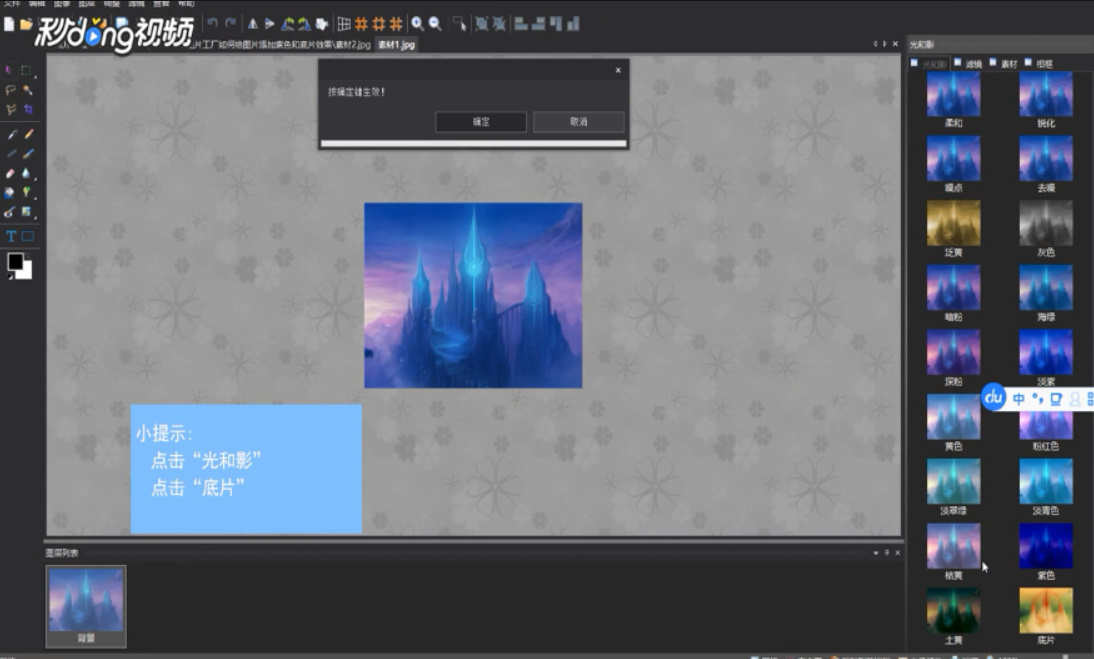Switch to the 素材2.jpg document tab
1094x659 pixels.
280,45
